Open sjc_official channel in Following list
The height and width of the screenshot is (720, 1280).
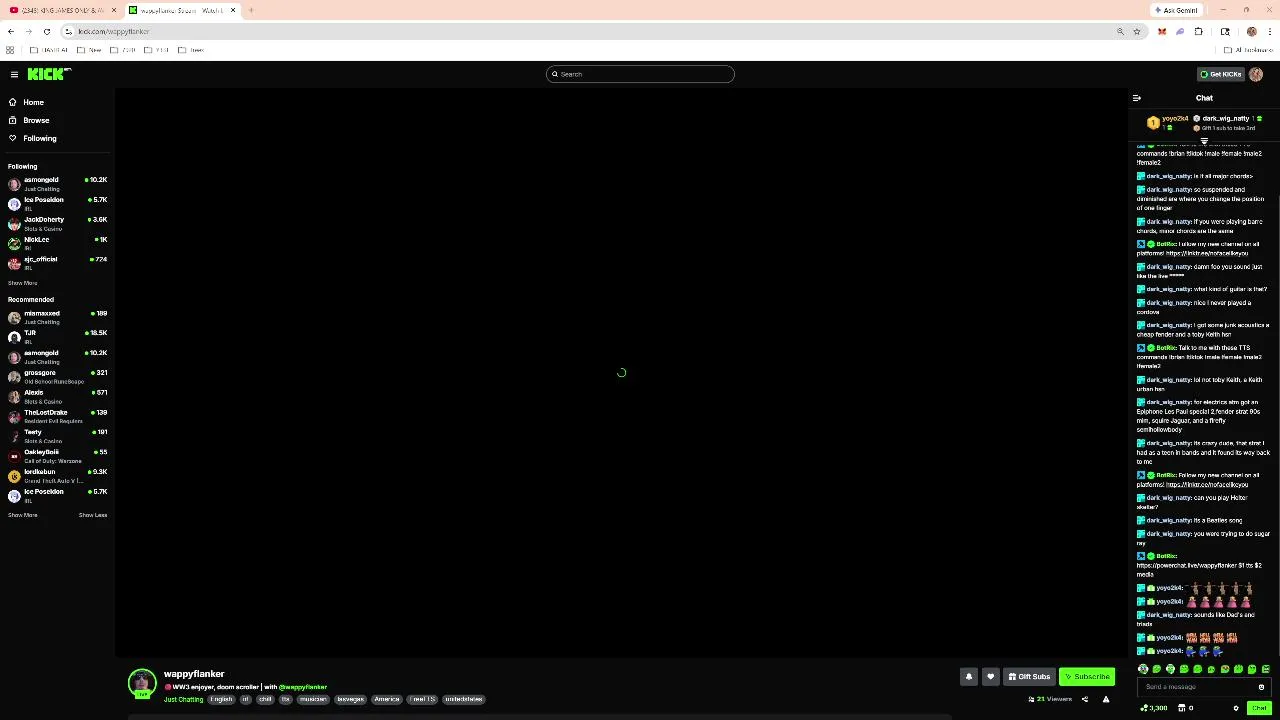coord(57,263)
